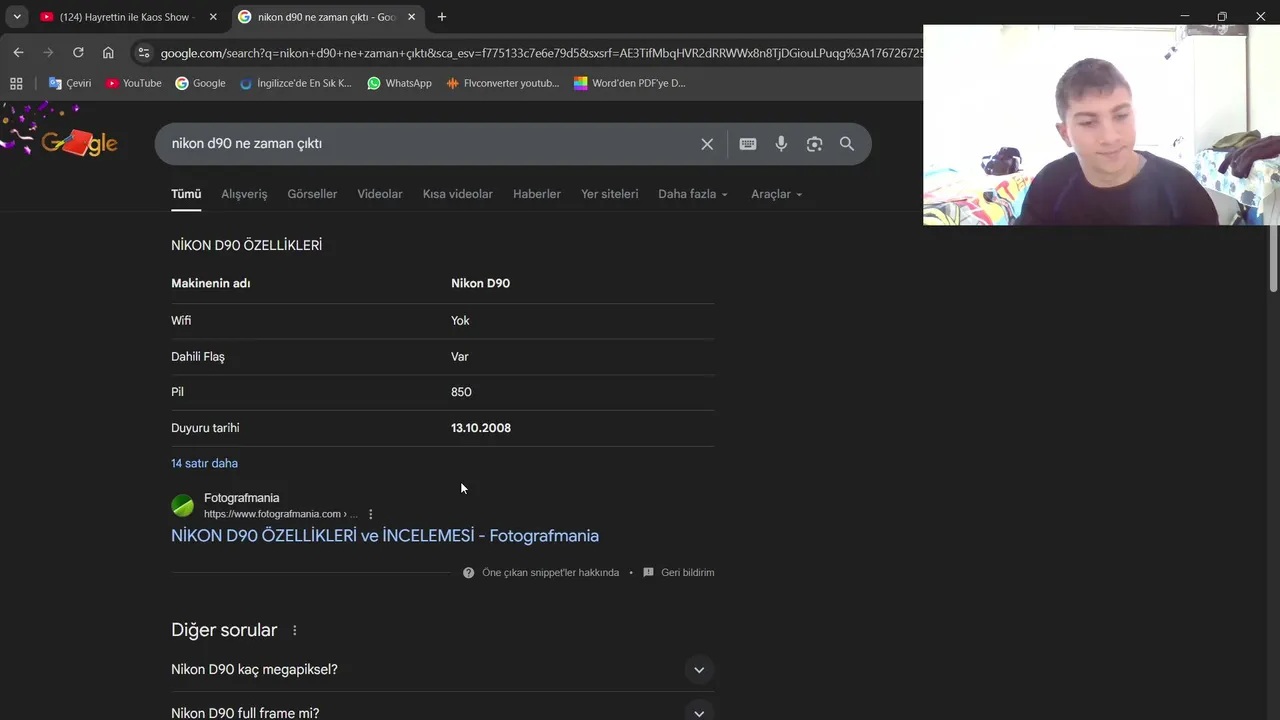Open the Google bookmark
The width and height of the screenshot is (1280, 720).
point(200,83)
